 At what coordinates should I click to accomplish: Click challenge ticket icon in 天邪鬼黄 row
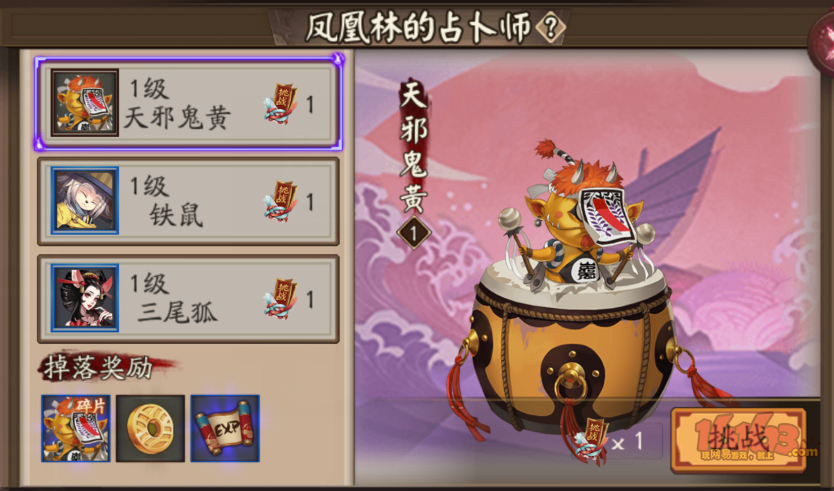click(281, 104)
